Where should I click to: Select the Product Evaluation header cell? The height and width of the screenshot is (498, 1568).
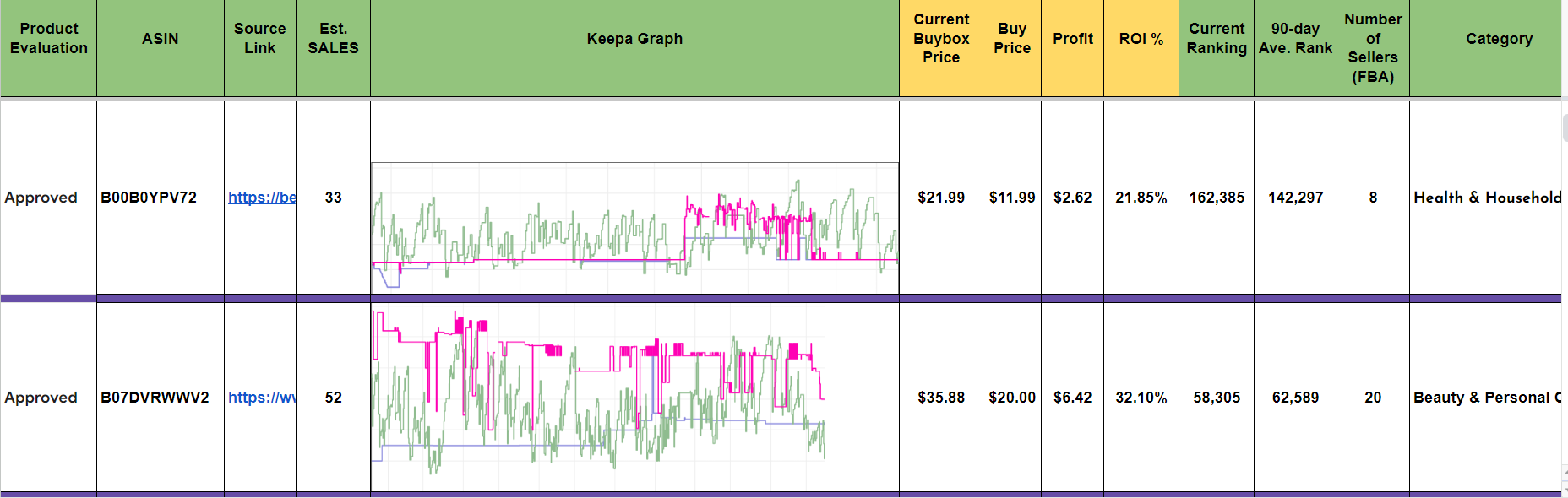click(x=48, y=39)
